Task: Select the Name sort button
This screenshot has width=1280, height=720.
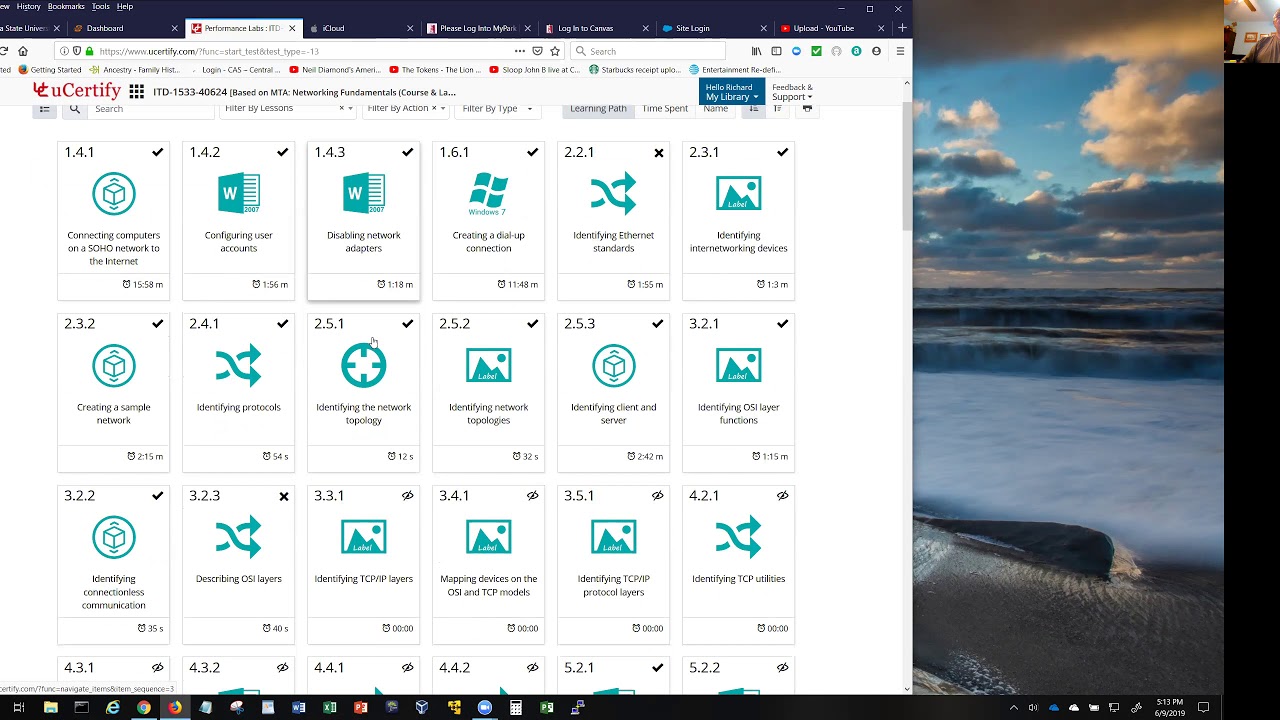Action: [x=716, y=108]
